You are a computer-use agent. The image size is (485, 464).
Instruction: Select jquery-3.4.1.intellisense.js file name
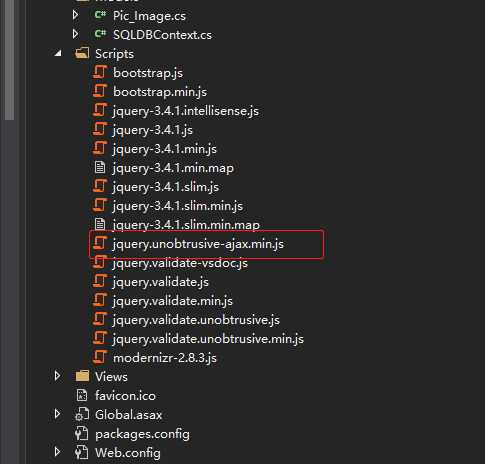tap(186, 111)
